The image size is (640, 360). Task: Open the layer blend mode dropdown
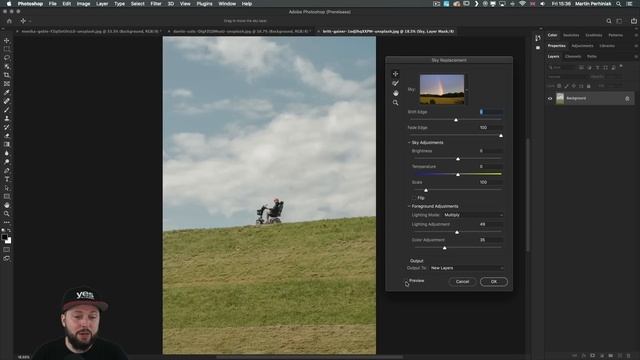(566, 76)
